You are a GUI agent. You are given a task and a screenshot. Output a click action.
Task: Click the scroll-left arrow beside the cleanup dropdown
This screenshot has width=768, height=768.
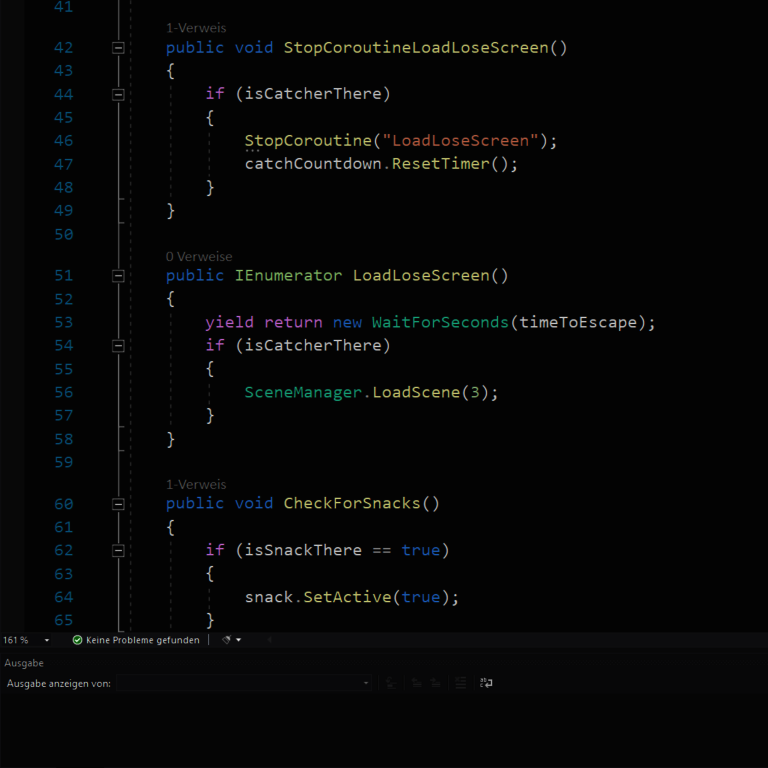point(269,640)
